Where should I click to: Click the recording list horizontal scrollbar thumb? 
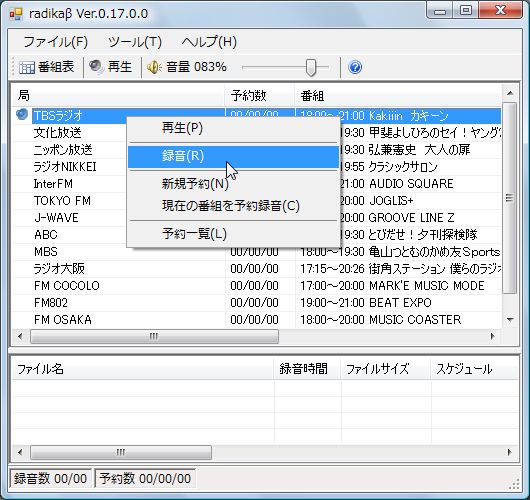[x=121, y=452]
